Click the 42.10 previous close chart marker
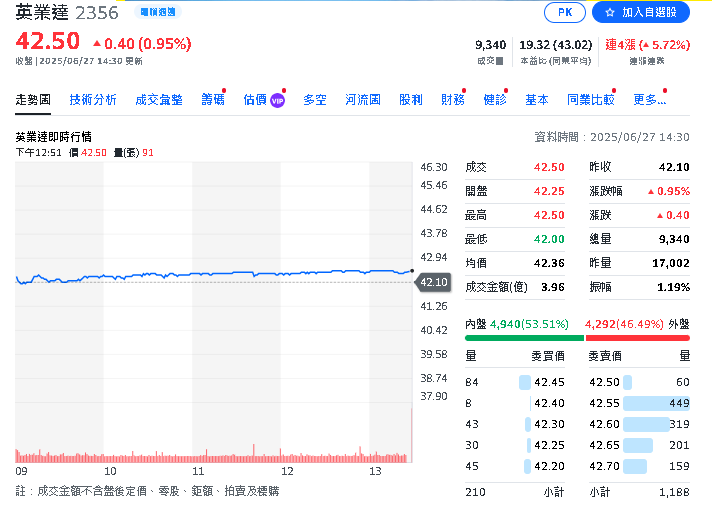 tap(432, 282)
